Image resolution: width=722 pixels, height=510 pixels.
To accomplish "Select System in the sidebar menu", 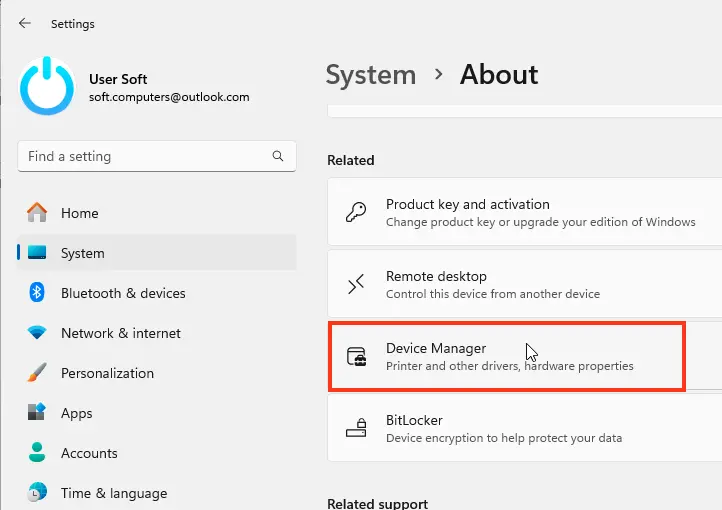I will pos(82,253).
